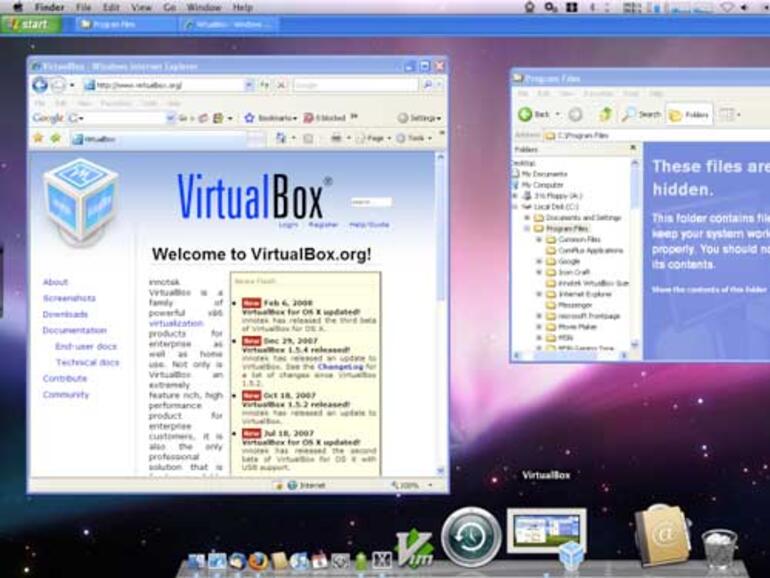
Task: Click the VirtualBox site search field
Action: [371, 202]
